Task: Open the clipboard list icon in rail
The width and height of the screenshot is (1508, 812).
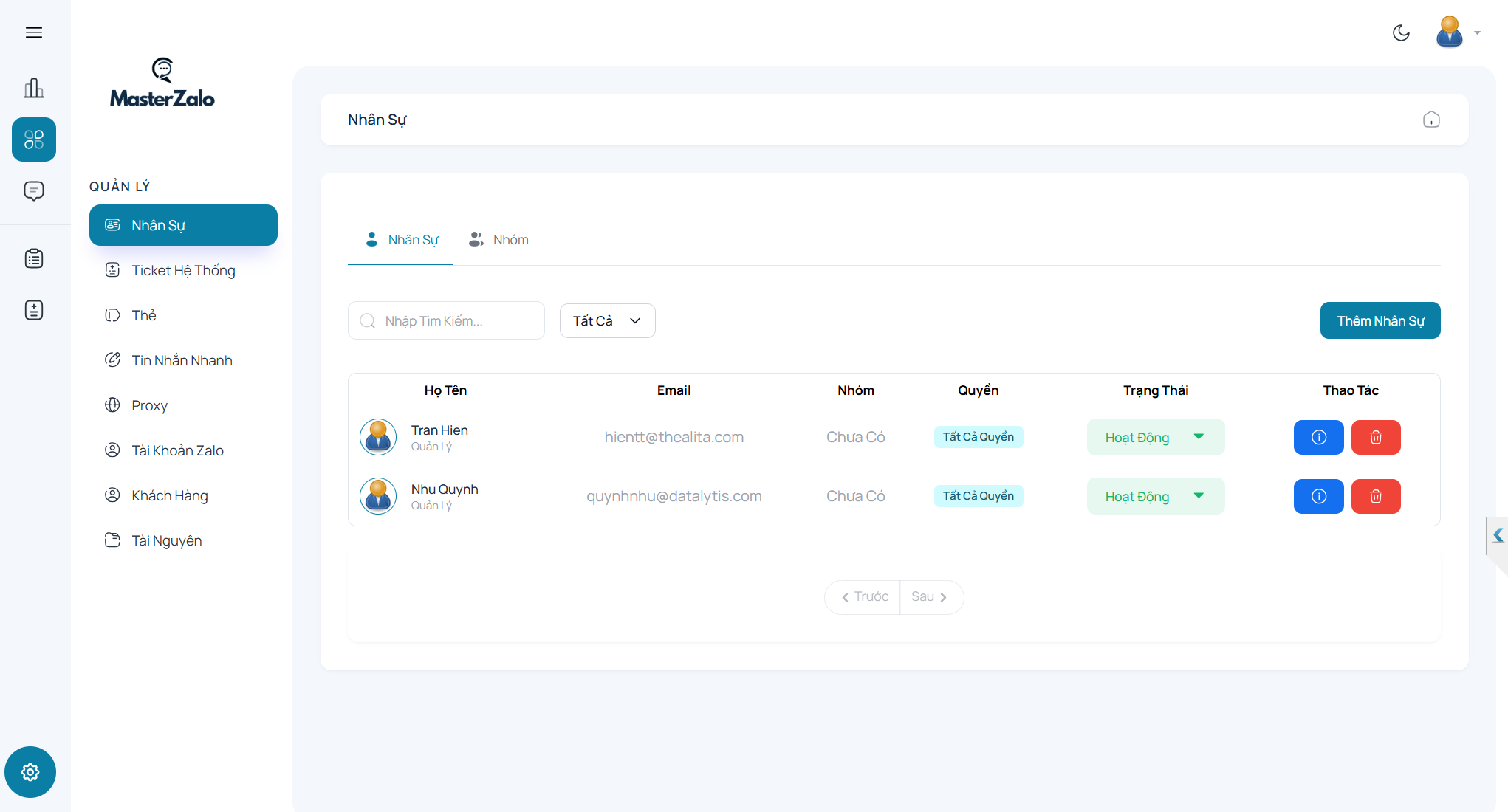Action: (x=34, y=258)
